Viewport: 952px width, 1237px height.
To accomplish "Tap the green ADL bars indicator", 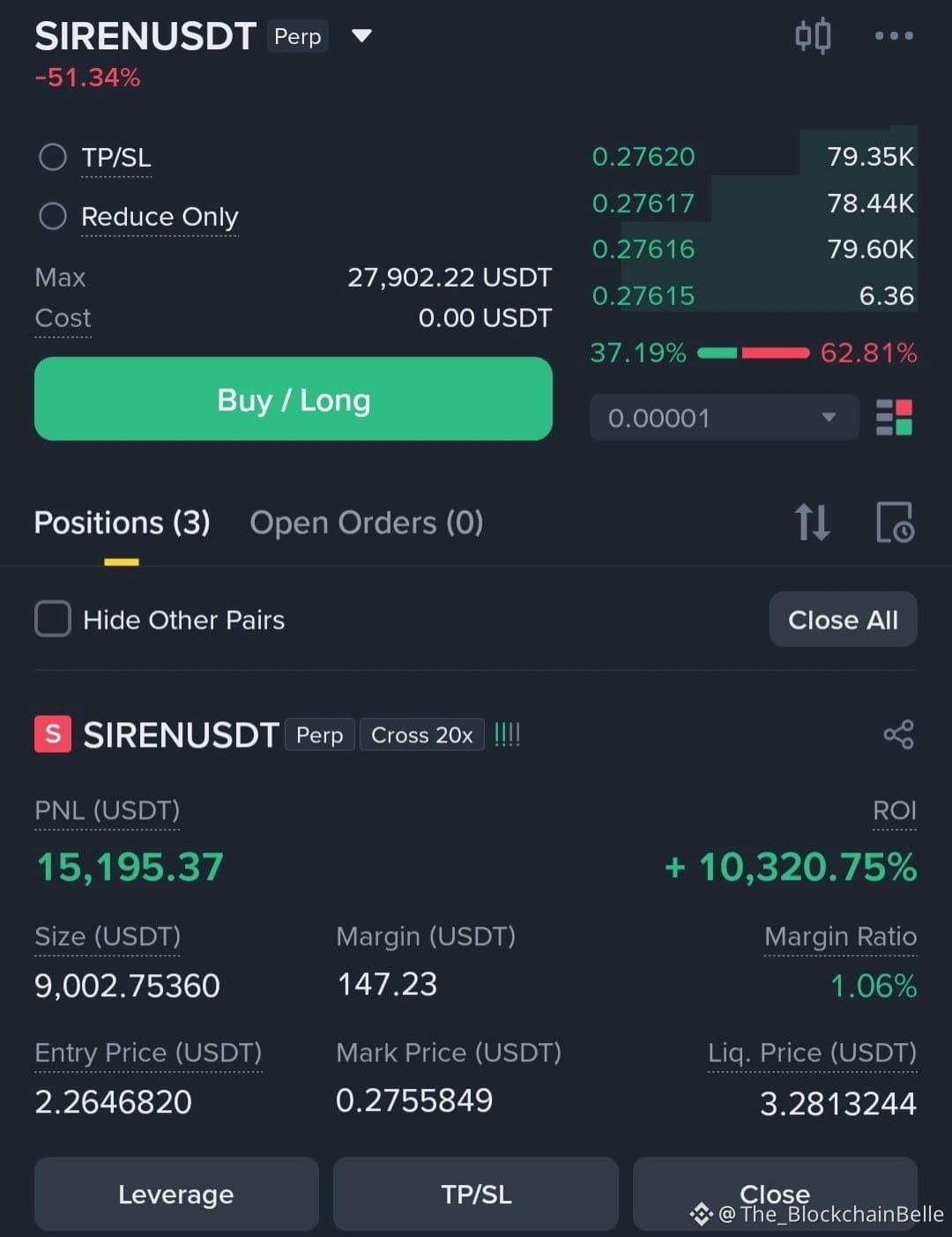I will (x=507, y=734).
